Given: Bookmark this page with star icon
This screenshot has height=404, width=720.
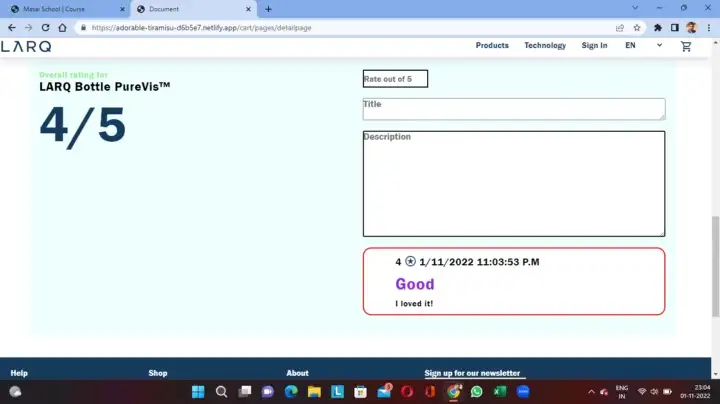Looking at the screenshot, I should click(637, 28).
